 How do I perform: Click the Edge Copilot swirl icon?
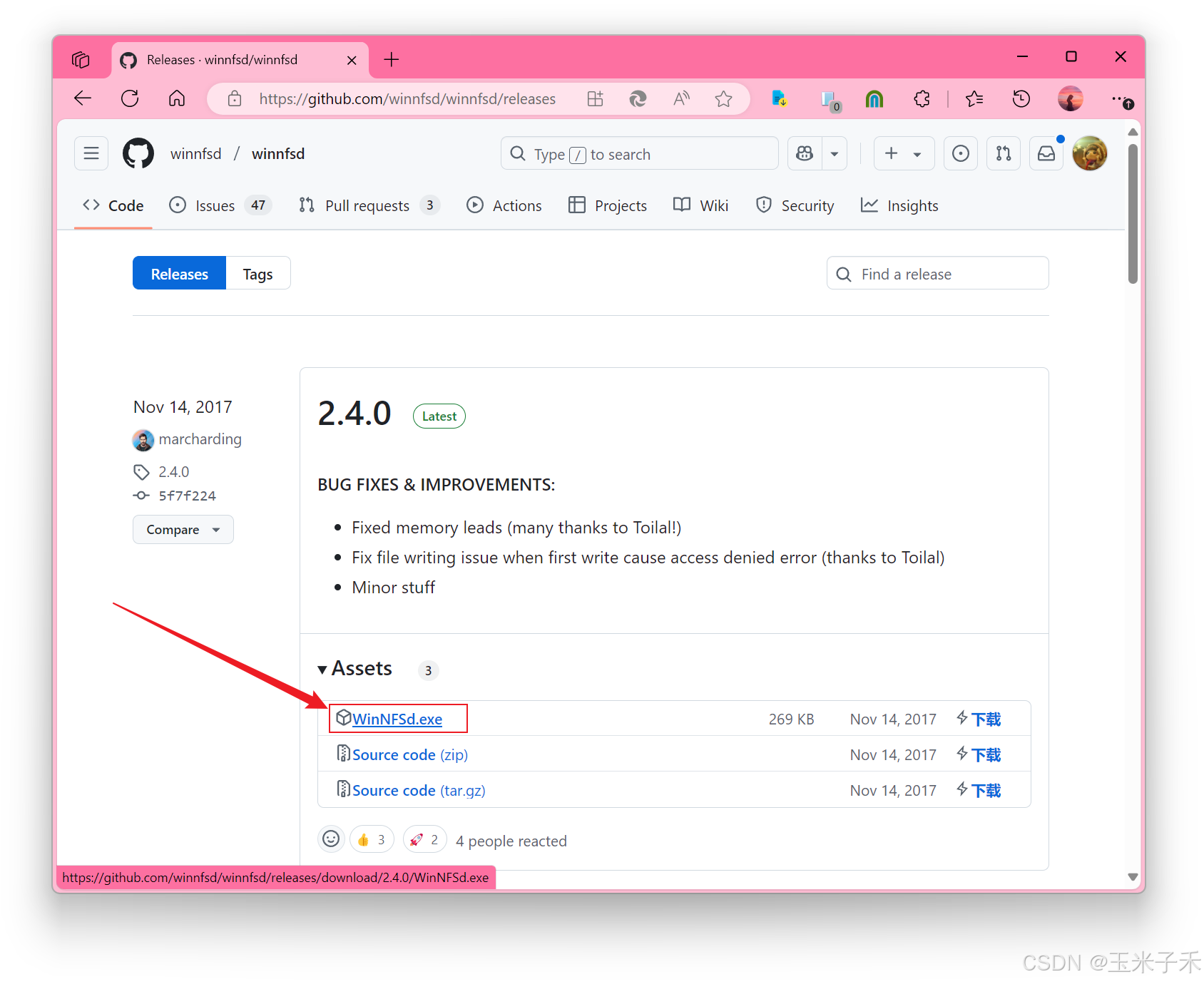[638, 99]
